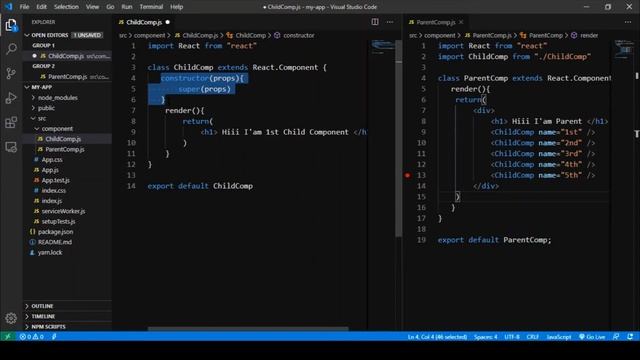Screen dimensions: 640x360
Task: Open the Selection menu
Action: coord(66,7)
